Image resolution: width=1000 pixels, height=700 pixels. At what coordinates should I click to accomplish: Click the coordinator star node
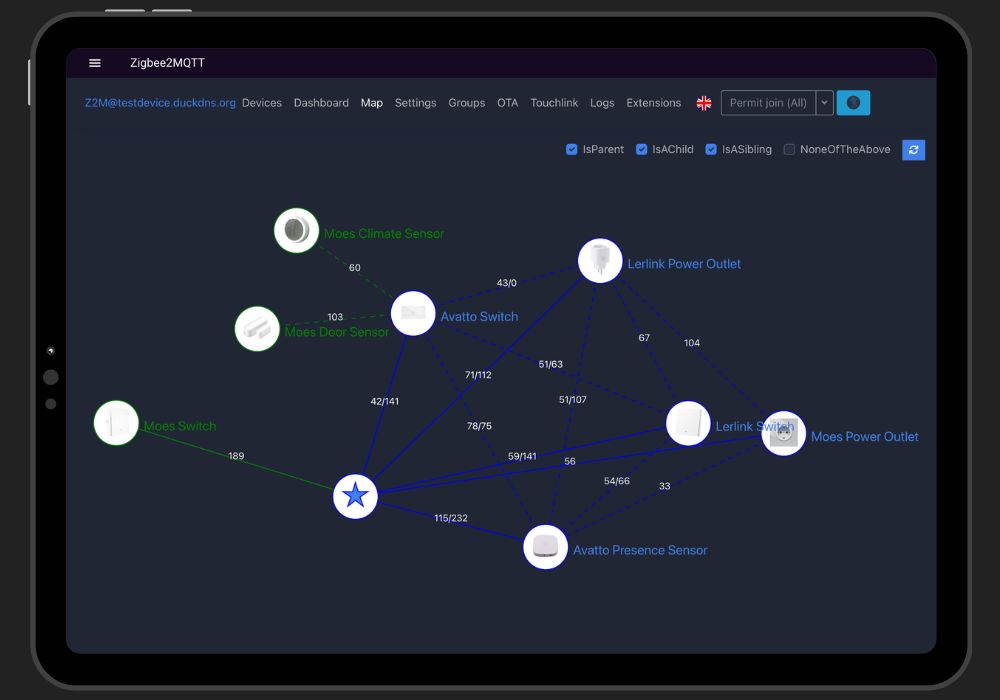tap(355, 496)
